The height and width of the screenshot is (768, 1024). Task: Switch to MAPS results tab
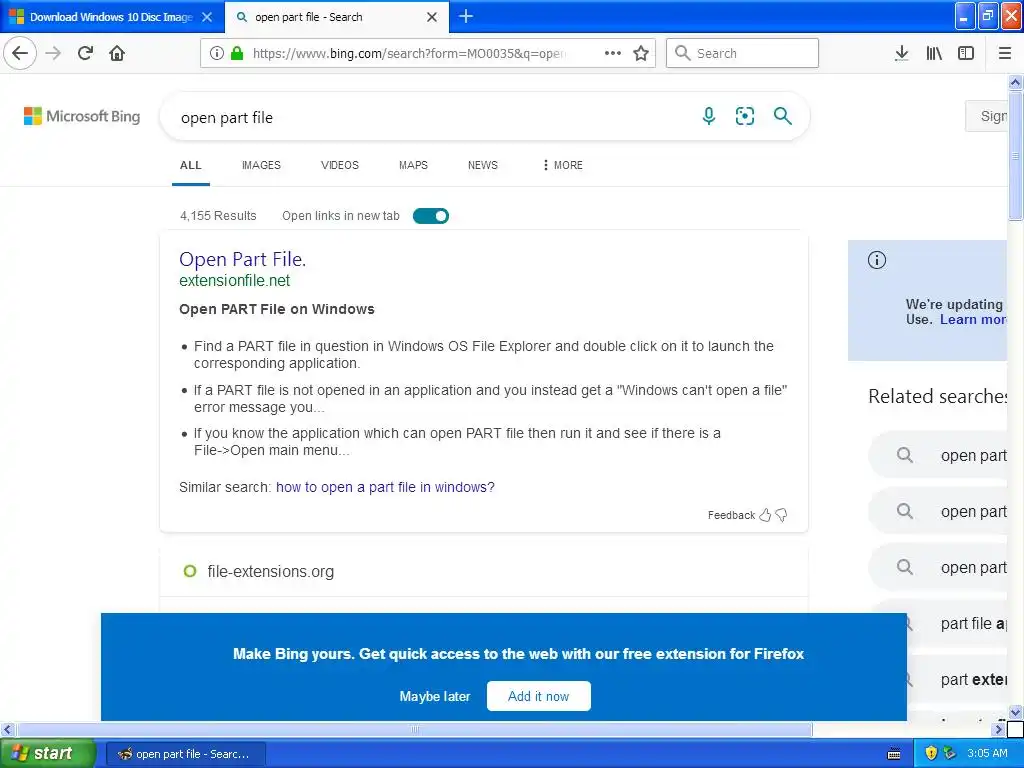point(413,165)
